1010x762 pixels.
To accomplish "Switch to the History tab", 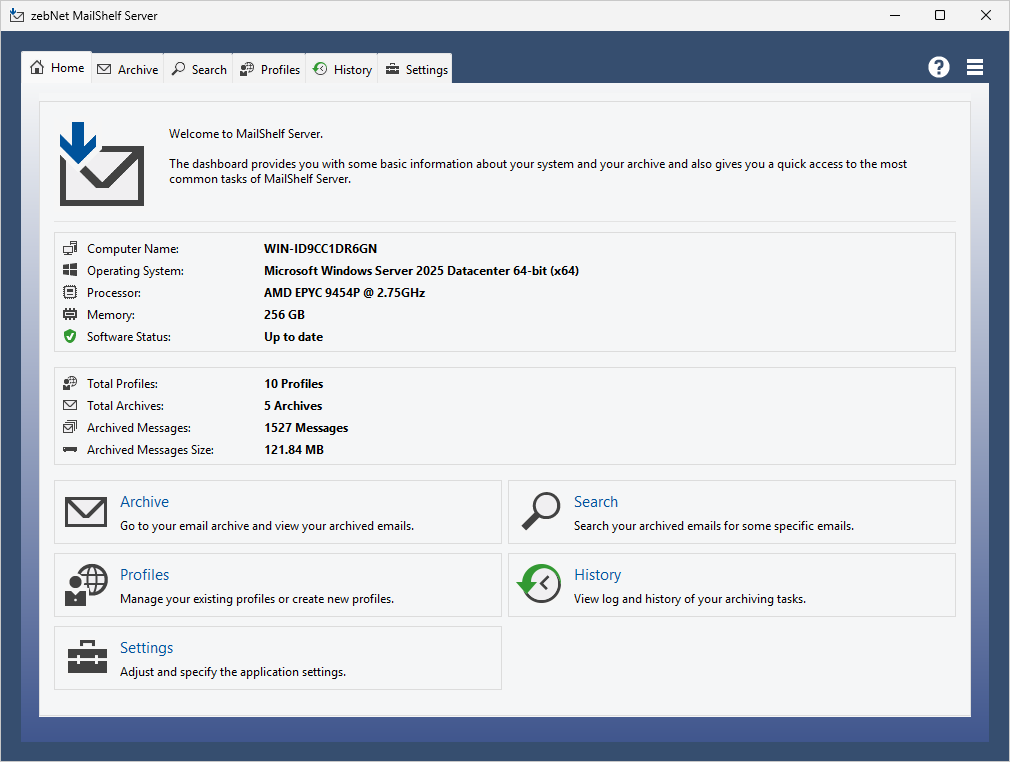I will [342, 69].
